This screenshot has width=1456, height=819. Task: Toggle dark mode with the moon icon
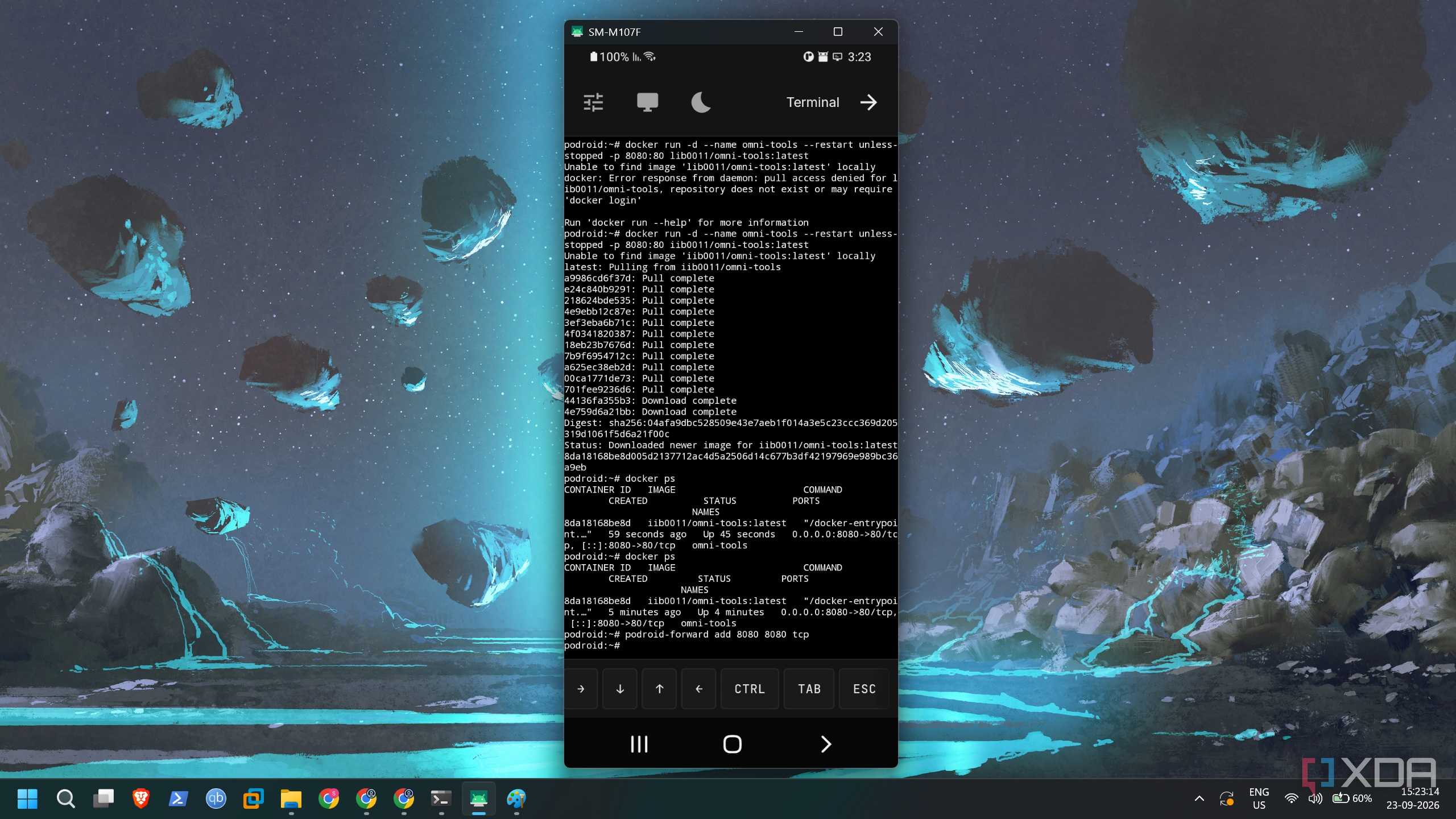pyautogui.click(x=701, y=102)
